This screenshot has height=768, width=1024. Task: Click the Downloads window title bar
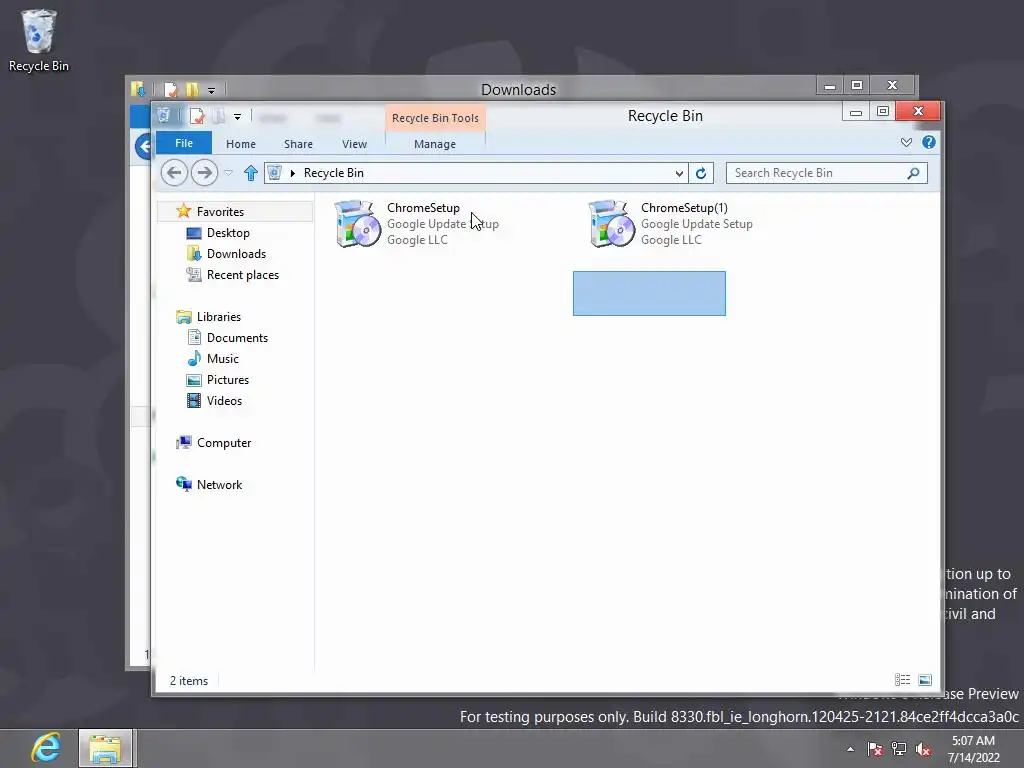519,89
